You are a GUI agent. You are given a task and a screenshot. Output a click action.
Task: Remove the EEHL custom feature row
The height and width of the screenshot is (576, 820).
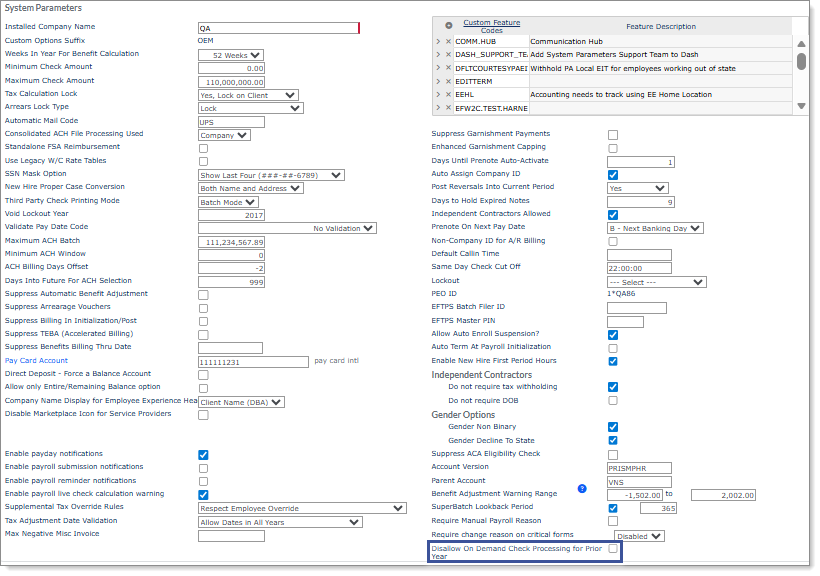click(x=449, y=94)
